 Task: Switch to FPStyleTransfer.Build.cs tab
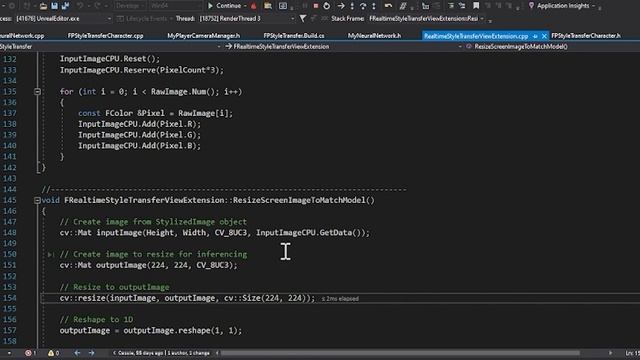294,36
